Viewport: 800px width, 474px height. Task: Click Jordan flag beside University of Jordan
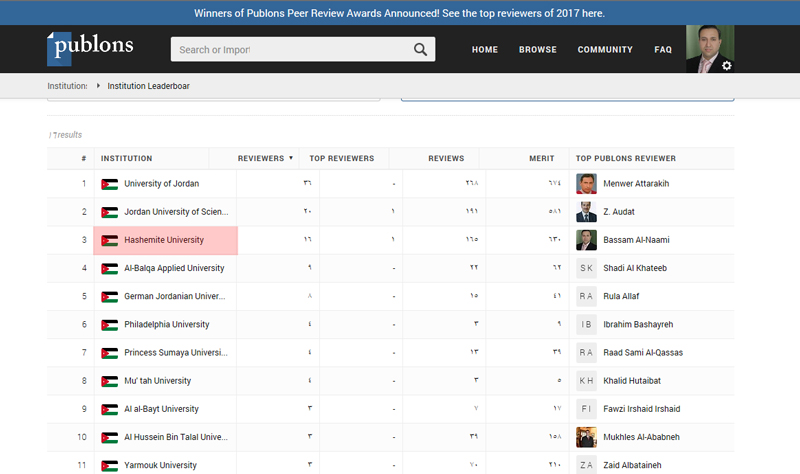[109, 184]
